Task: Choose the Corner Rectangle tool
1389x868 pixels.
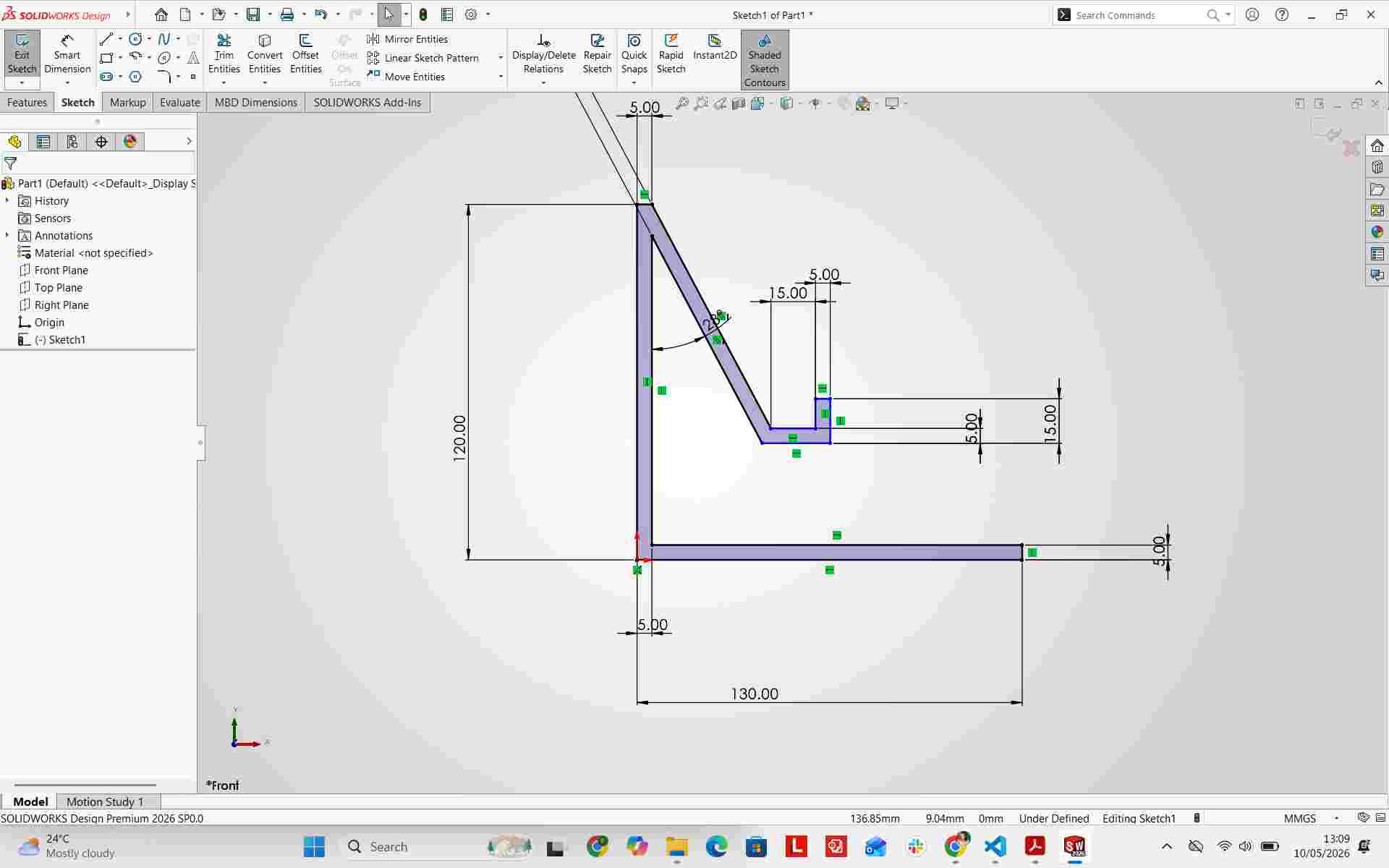Action: [106, 58]
